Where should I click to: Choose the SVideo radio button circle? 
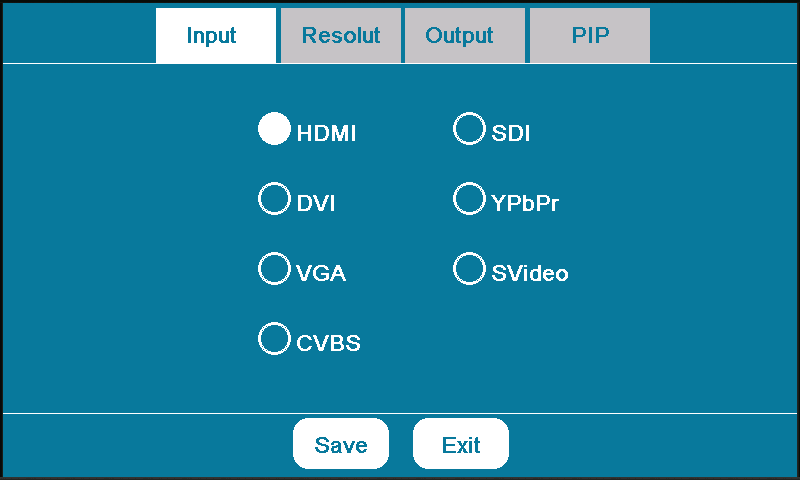(469, 269)
